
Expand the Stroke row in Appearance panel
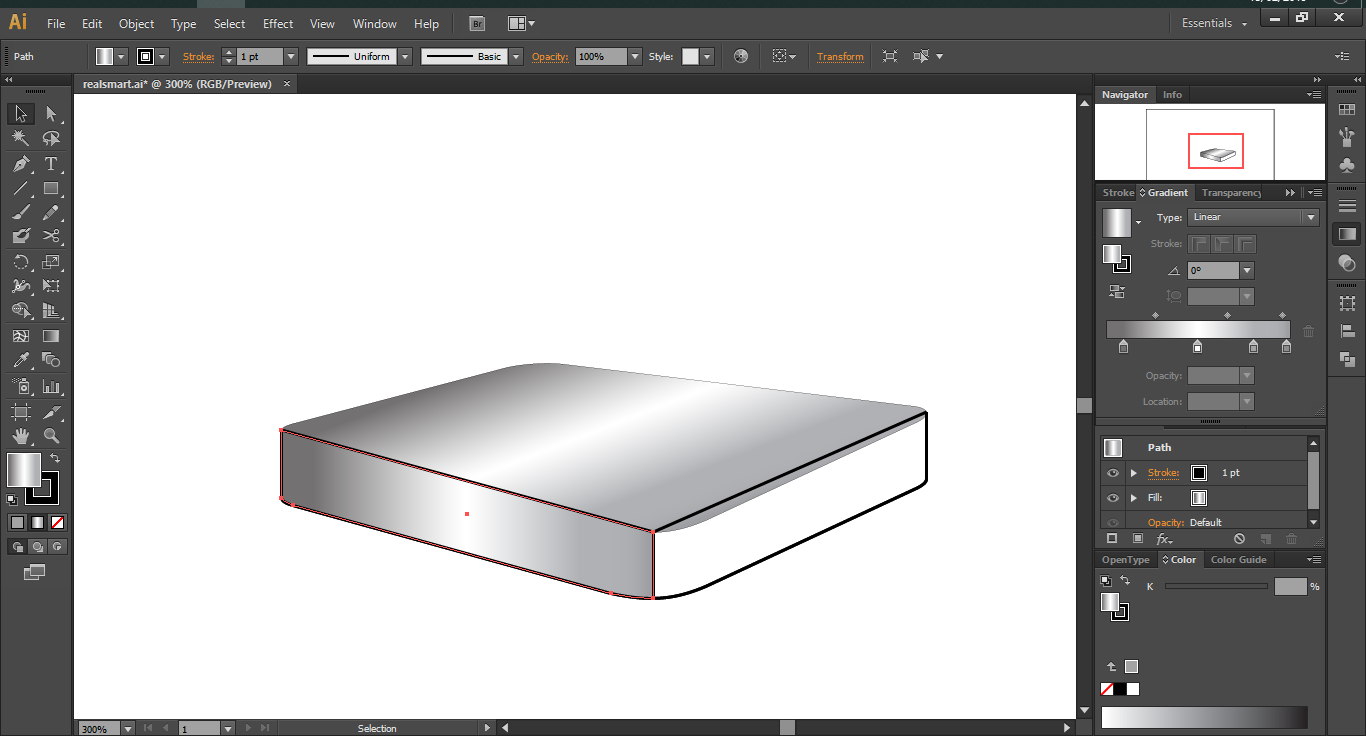coord(1133,473)
